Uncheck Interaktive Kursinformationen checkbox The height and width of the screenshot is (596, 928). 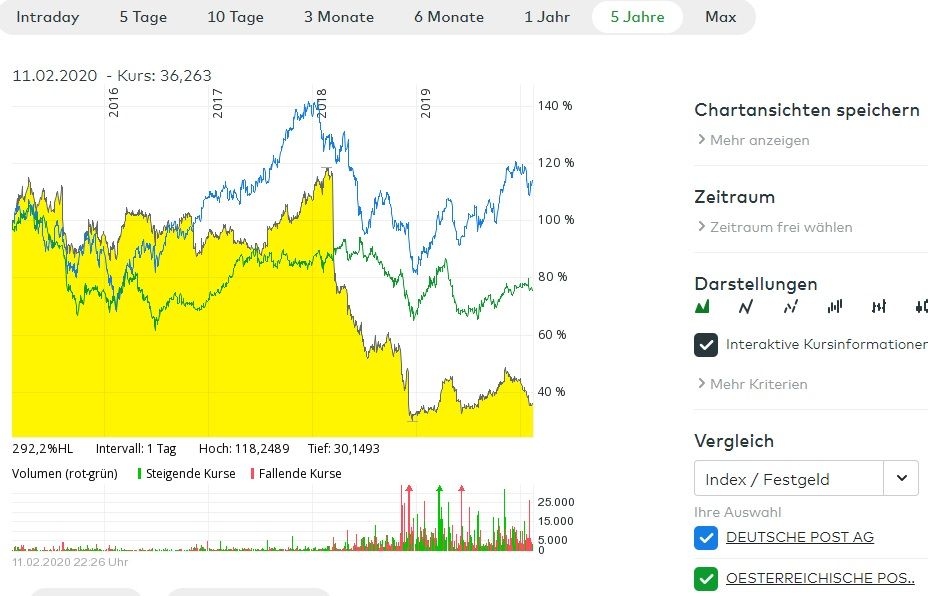(x=706, y=344)
